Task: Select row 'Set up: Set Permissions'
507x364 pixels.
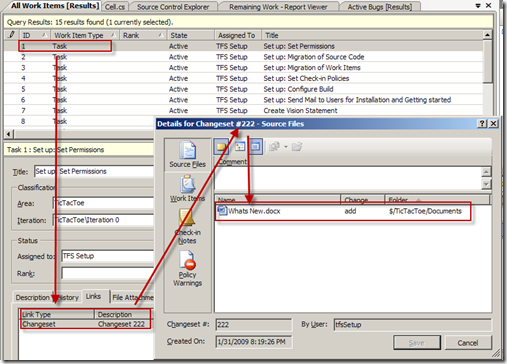Action: 243,46
